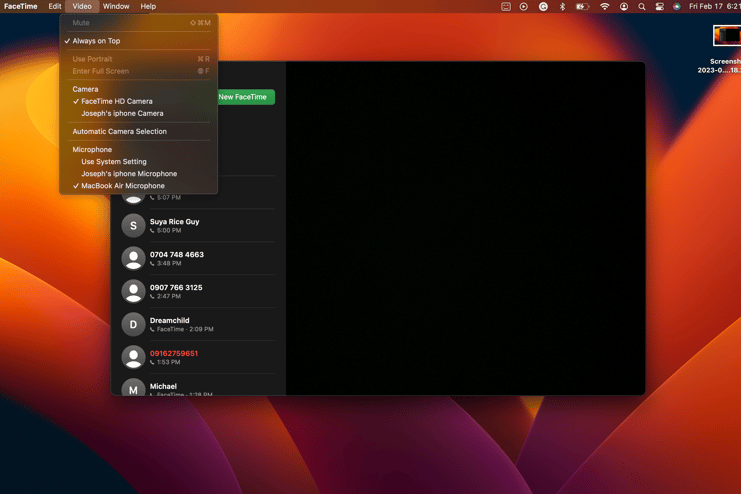This screenshot has height=494, width=741.
Task: Open the Edit menu
Action: coord(55,7)
